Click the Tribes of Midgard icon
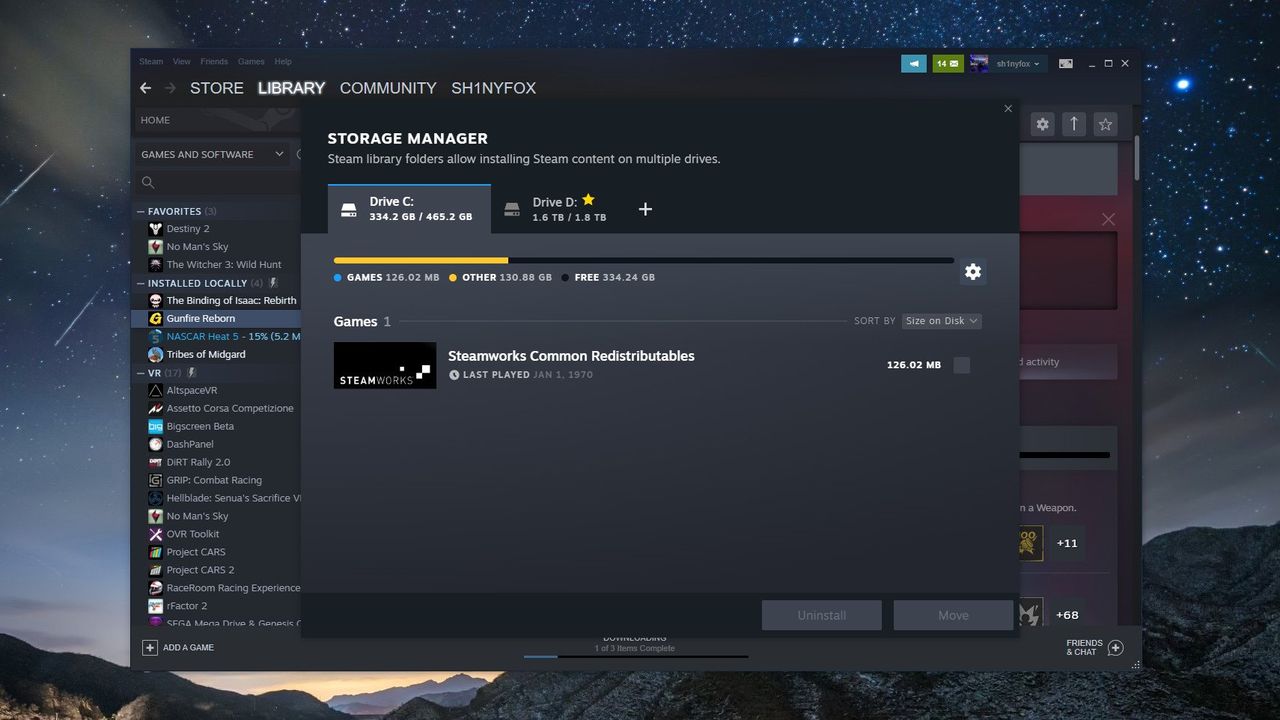This screenshot has height=720, width=1280. point(155,354)
